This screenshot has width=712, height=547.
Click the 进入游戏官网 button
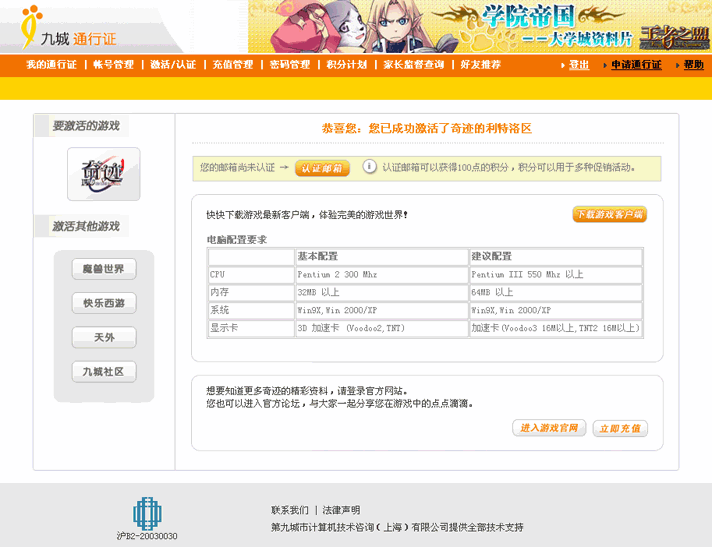coord(549,428)
